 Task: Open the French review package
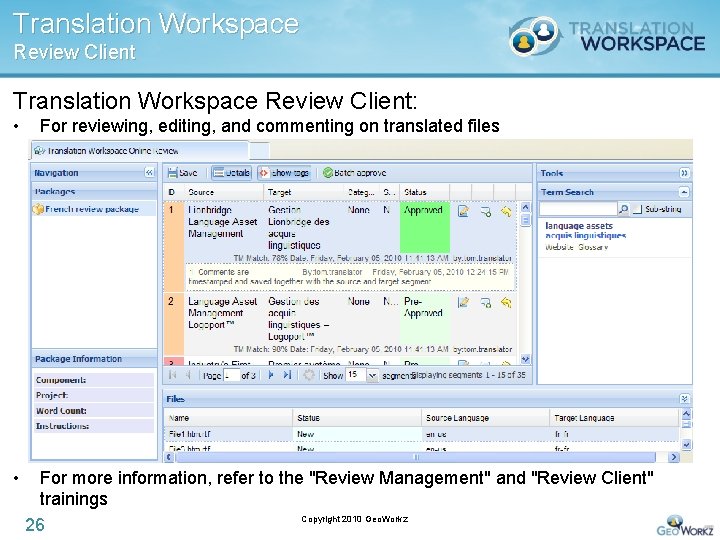pos(91,209)
